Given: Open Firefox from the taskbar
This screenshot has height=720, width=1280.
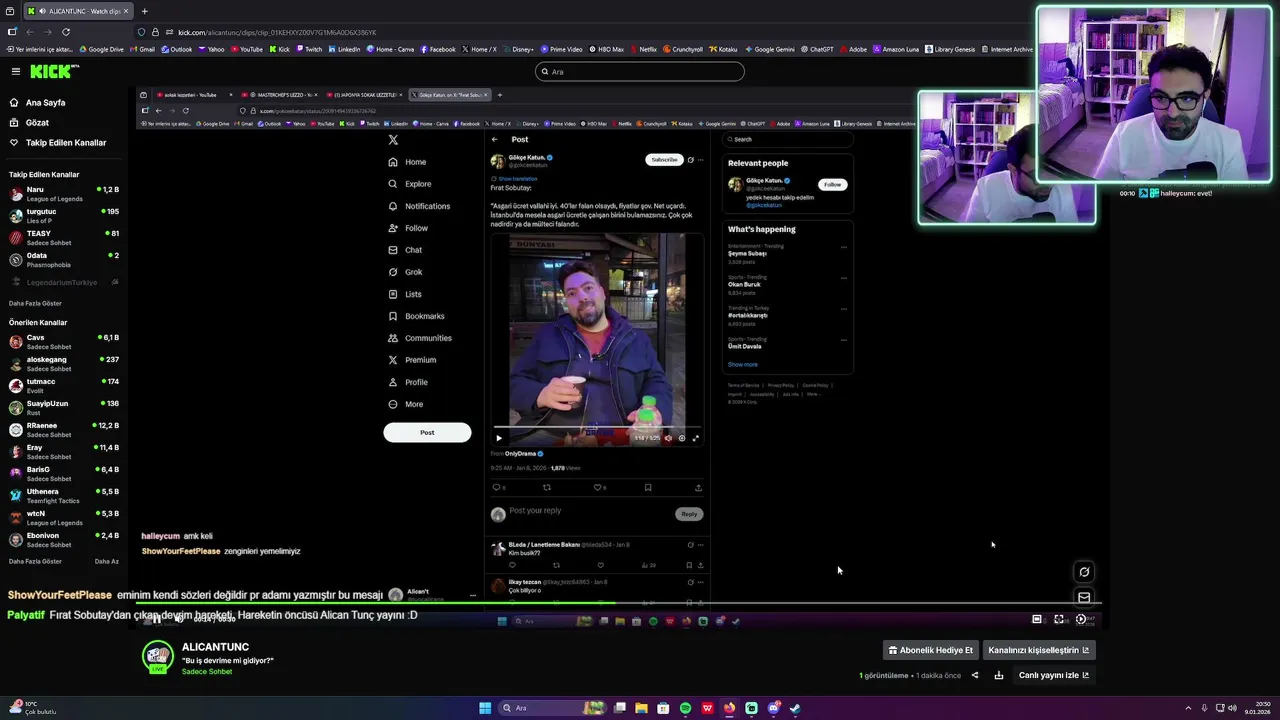Looking at the screenshot, I should 729,708.
